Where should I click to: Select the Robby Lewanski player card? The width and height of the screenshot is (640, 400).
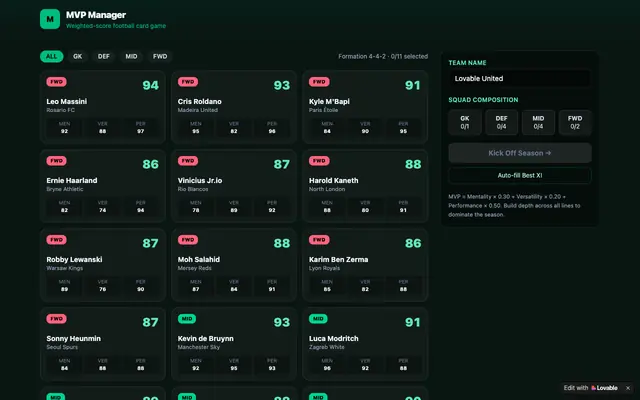point(103,265)
